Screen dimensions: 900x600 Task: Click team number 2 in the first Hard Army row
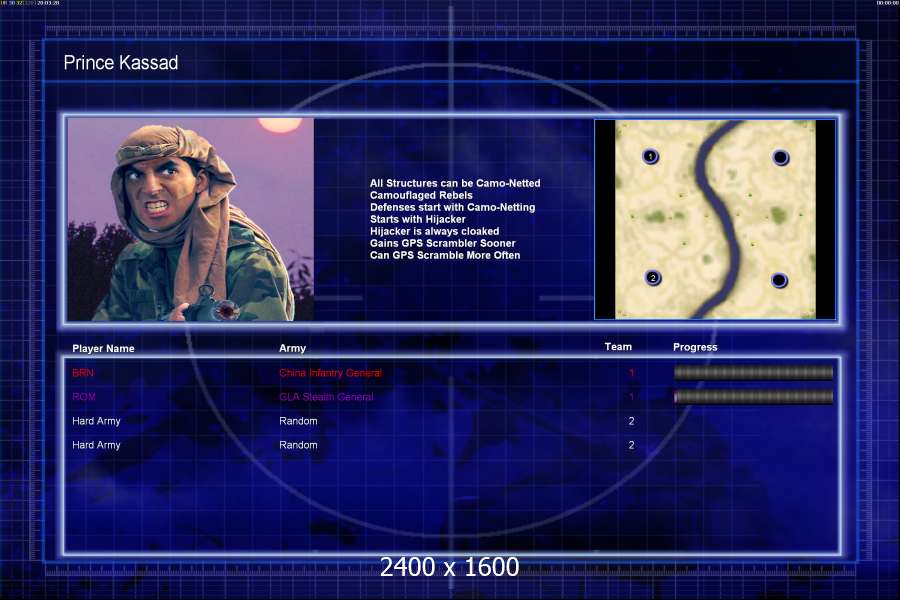point(631,421)
